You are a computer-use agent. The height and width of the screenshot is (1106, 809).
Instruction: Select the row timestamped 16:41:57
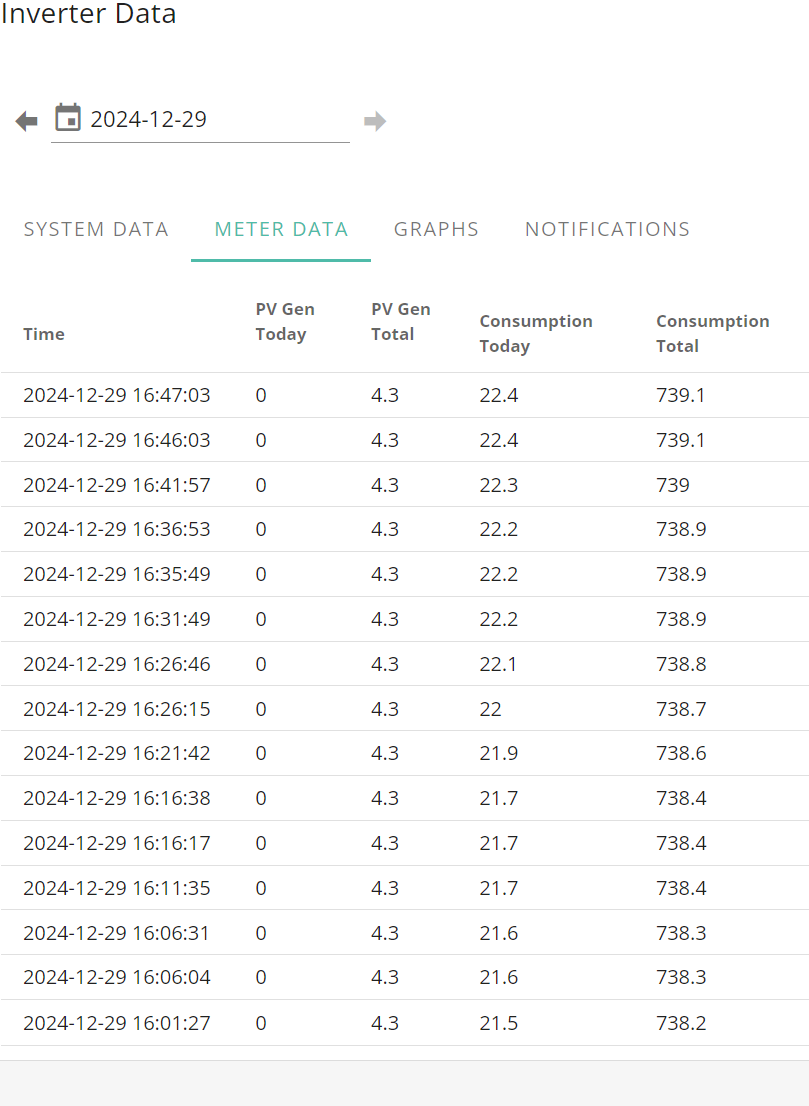pos(405,485)
